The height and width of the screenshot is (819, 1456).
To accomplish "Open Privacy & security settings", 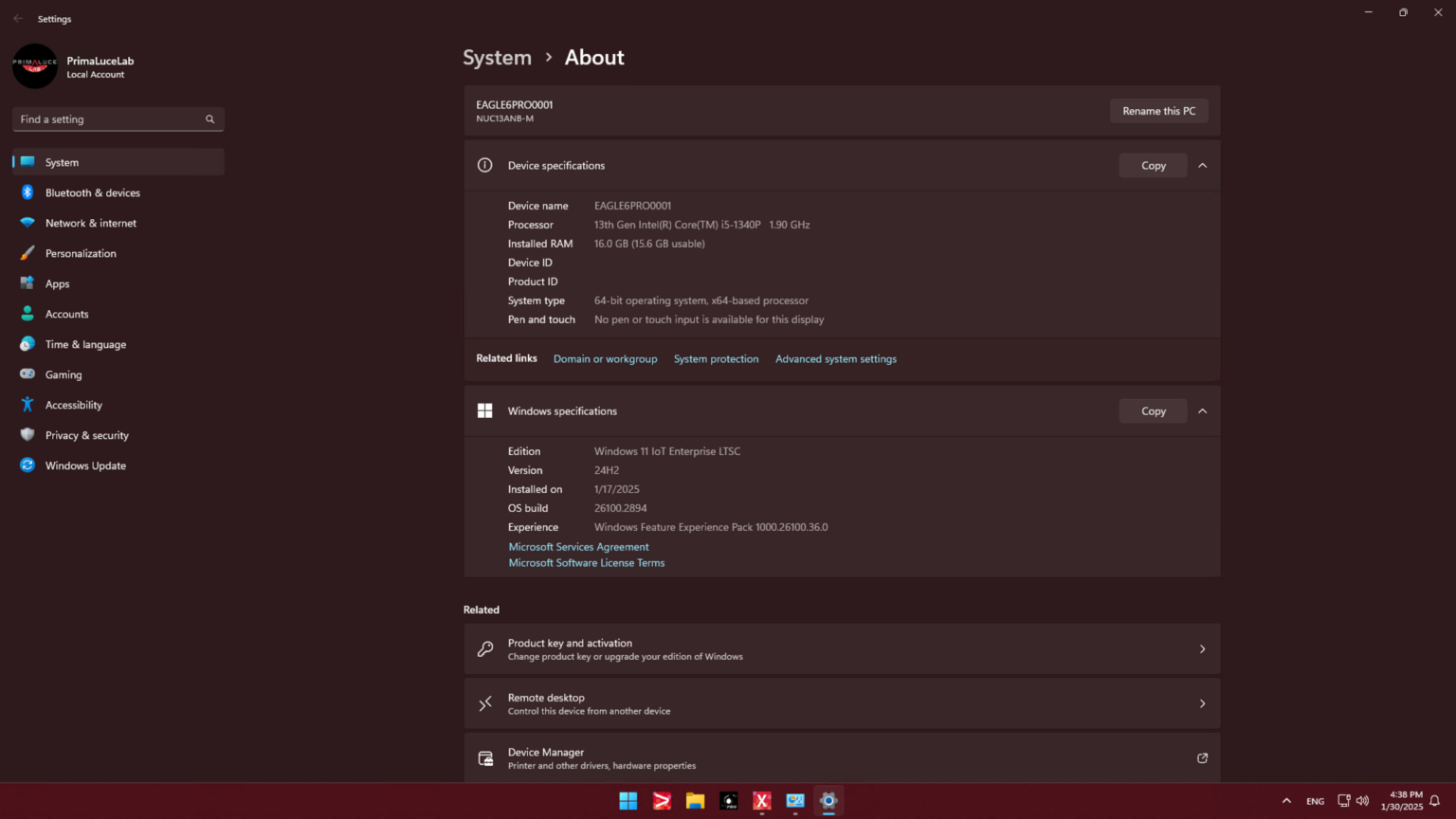I will 87,435.
